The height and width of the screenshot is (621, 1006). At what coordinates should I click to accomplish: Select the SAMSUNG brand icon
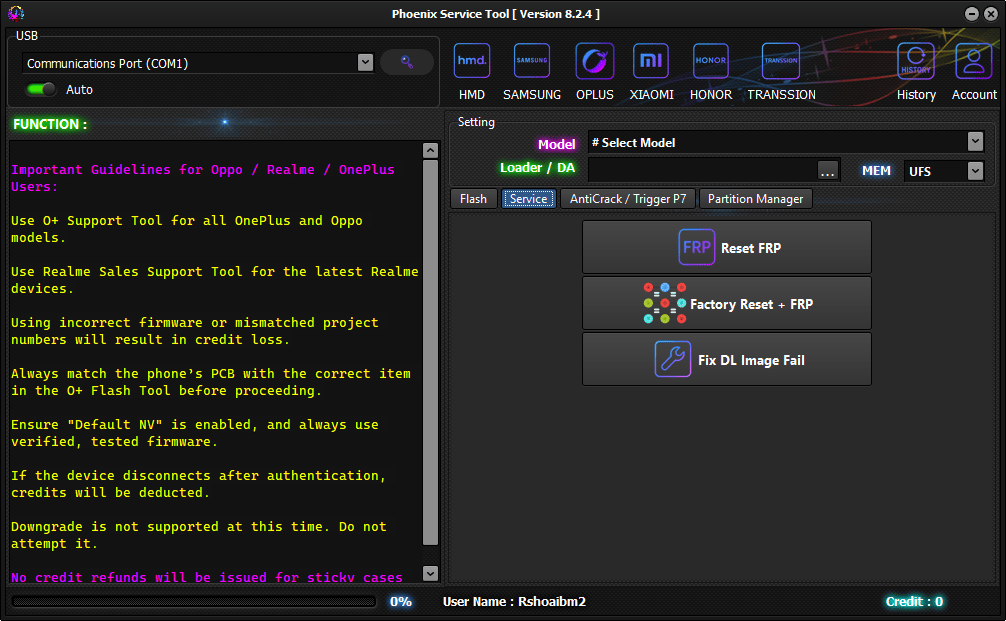pyautogui.click(x=532, y=62)
